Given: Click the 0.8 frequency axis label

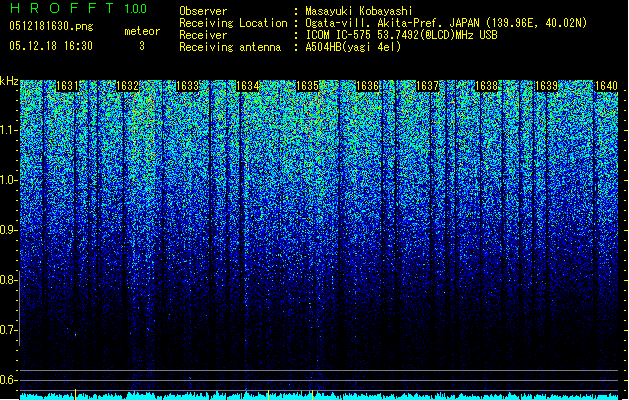Looking at the screenshot, I should click(x=8, y=280).
